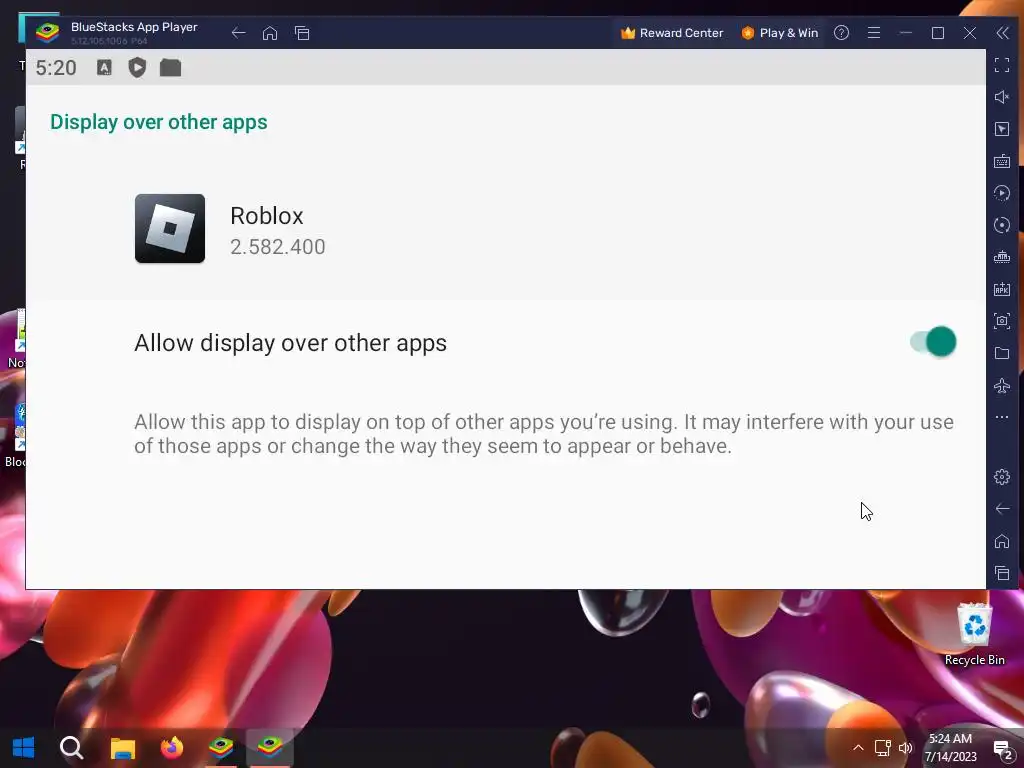The width and height of the screenshot is (1024, 768).
Task: Enter fullscreen mode from sidebar
Action: pos(1002,65)
